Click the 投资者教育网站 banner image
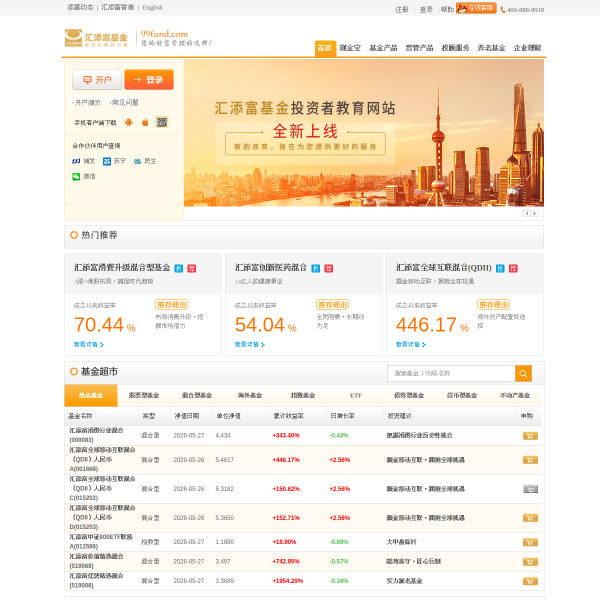Image resolution: width=600 pixels, height=600 pixels. (364, 133)
